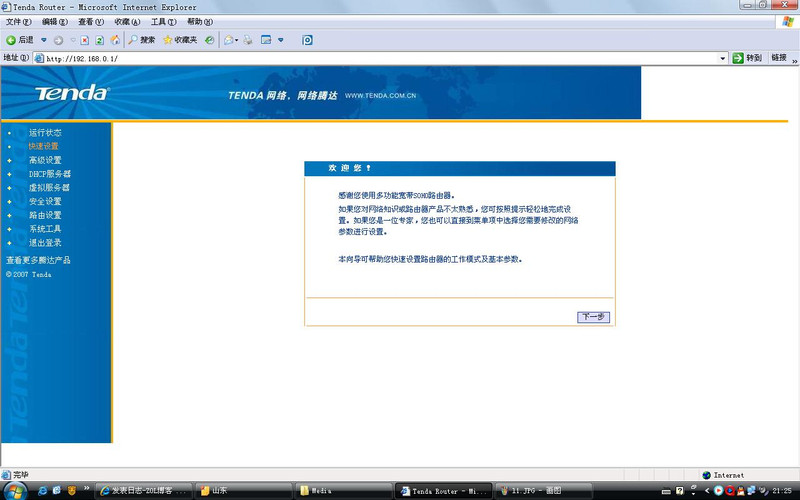This screenshot has height=500, width=800.
Task: Open the 工具 (Tools) menu
Action: pos(163,21)
